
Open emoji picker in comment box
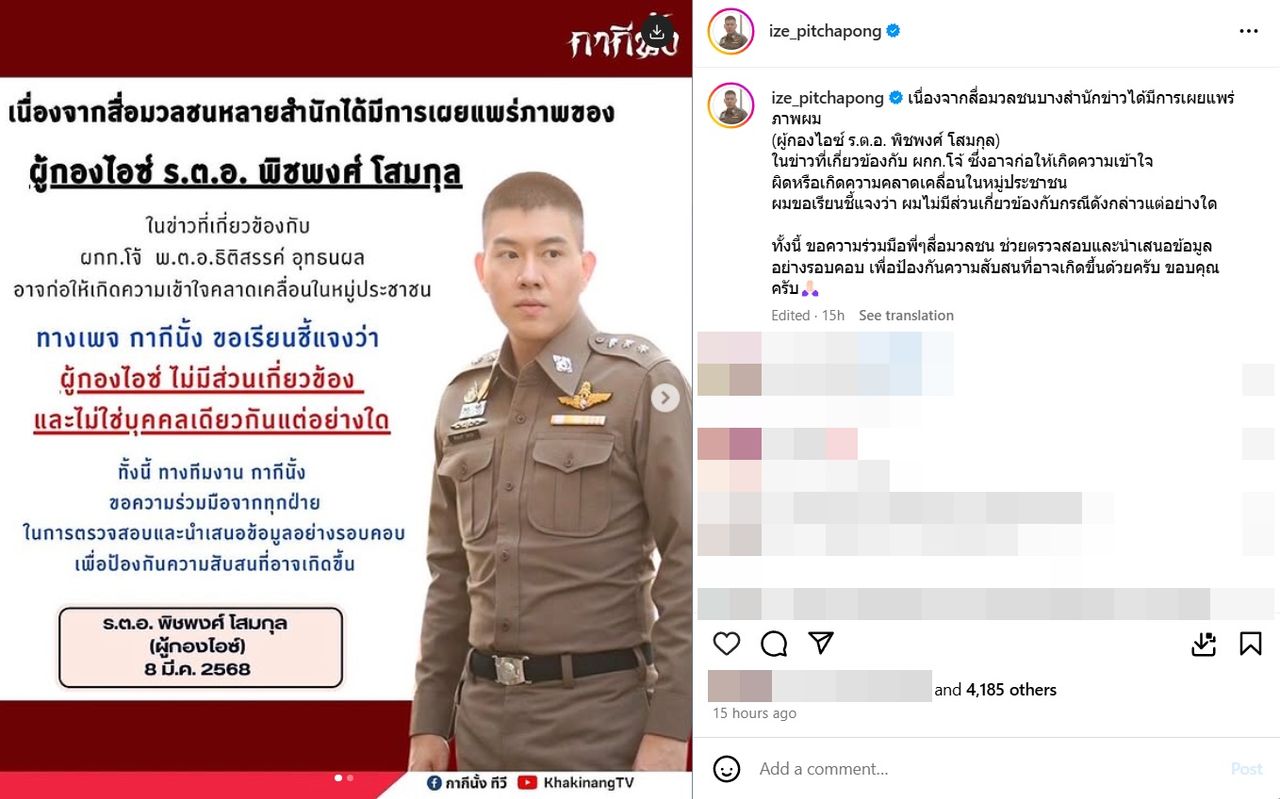tap(727, 769)
